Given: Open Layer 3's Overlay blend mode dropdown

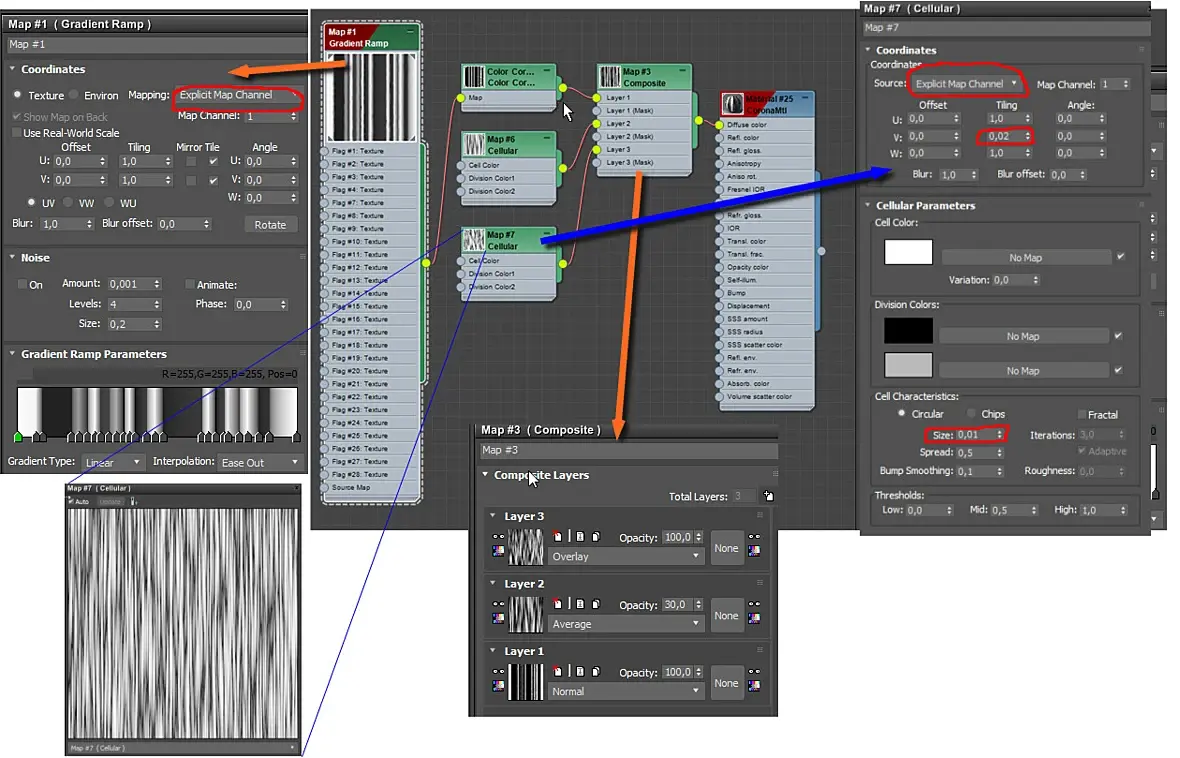Looking at the screenshot, I should click(x=626, y=556).
